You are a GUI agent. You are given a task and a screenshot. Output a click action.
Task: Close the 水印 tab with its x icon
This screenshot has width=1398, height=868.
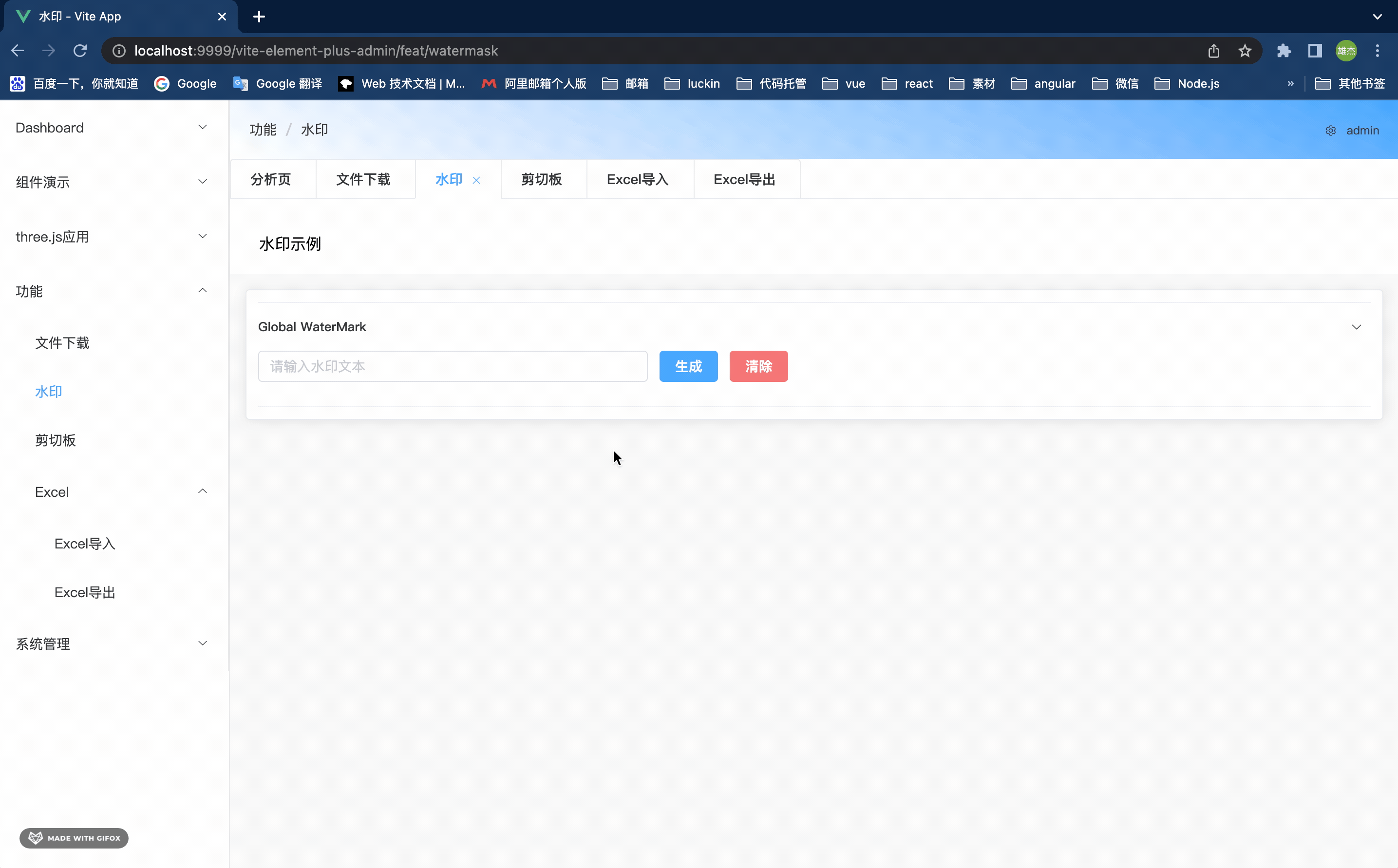point(476,180)
